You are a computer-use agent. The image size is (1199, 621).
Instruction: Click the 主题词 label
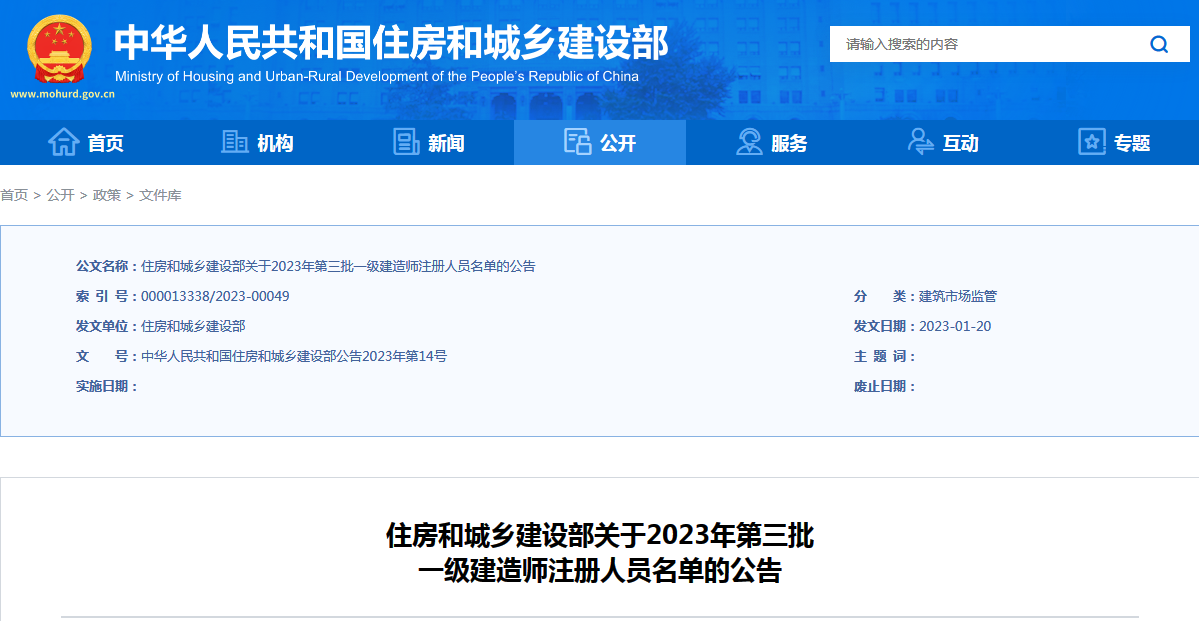[x=885, y=356]
